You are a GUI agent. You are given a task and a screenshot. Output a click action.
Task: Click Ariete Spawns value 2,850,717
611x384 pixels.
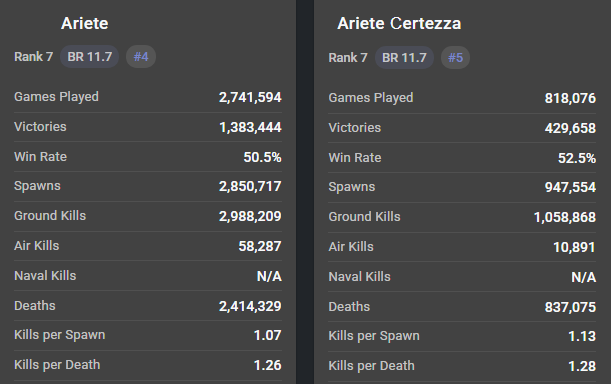point(250,186)
